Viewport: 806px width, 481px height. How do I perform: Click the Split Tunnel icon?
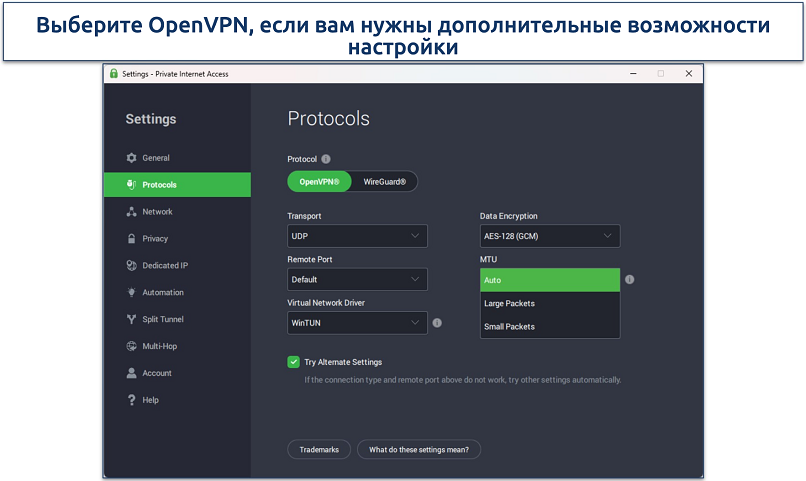pos(131,320)
